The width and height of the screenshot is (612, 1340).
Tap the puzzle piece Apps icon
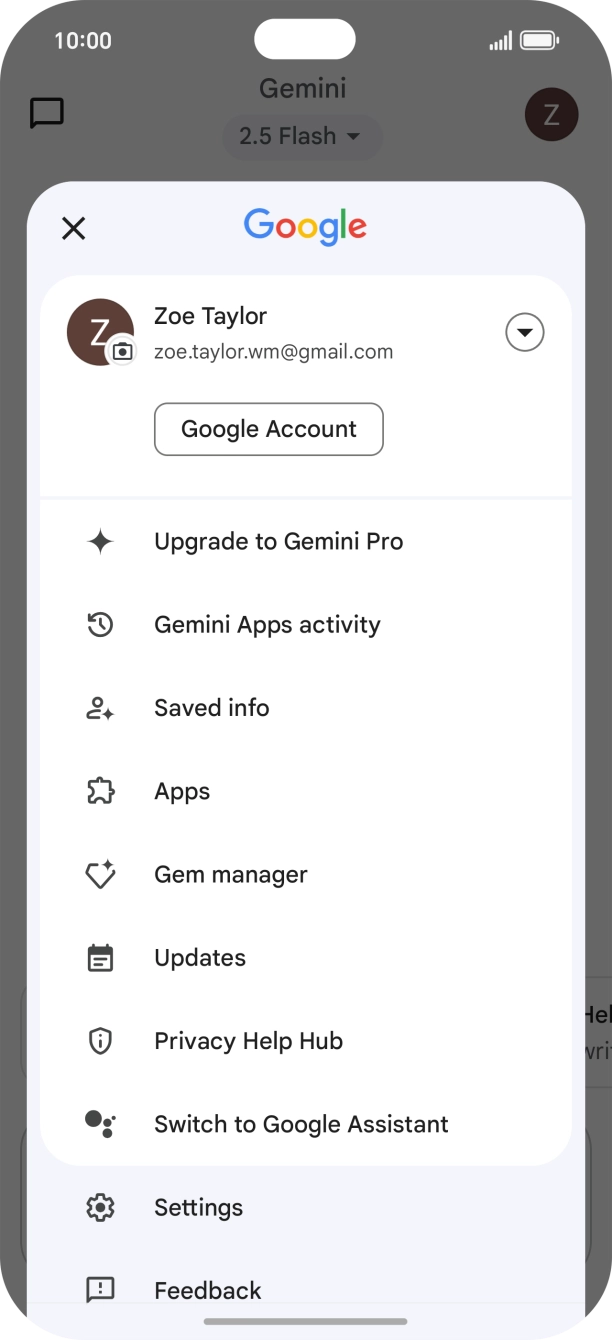pyautogui.click(x=100, y=792)
